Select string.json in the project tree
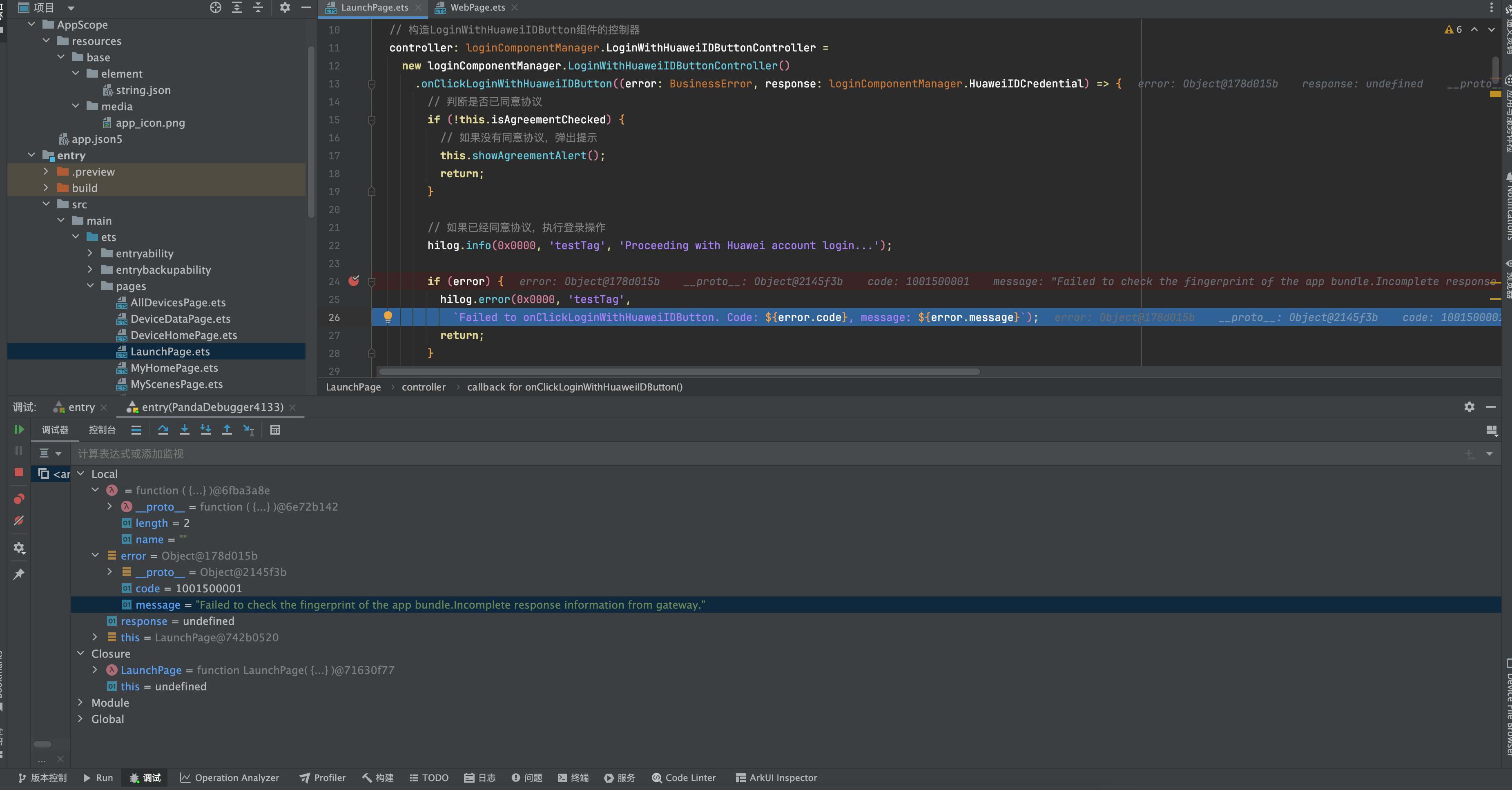The height and width of the screenshot is (790, 1512). [x=143, y=90]
